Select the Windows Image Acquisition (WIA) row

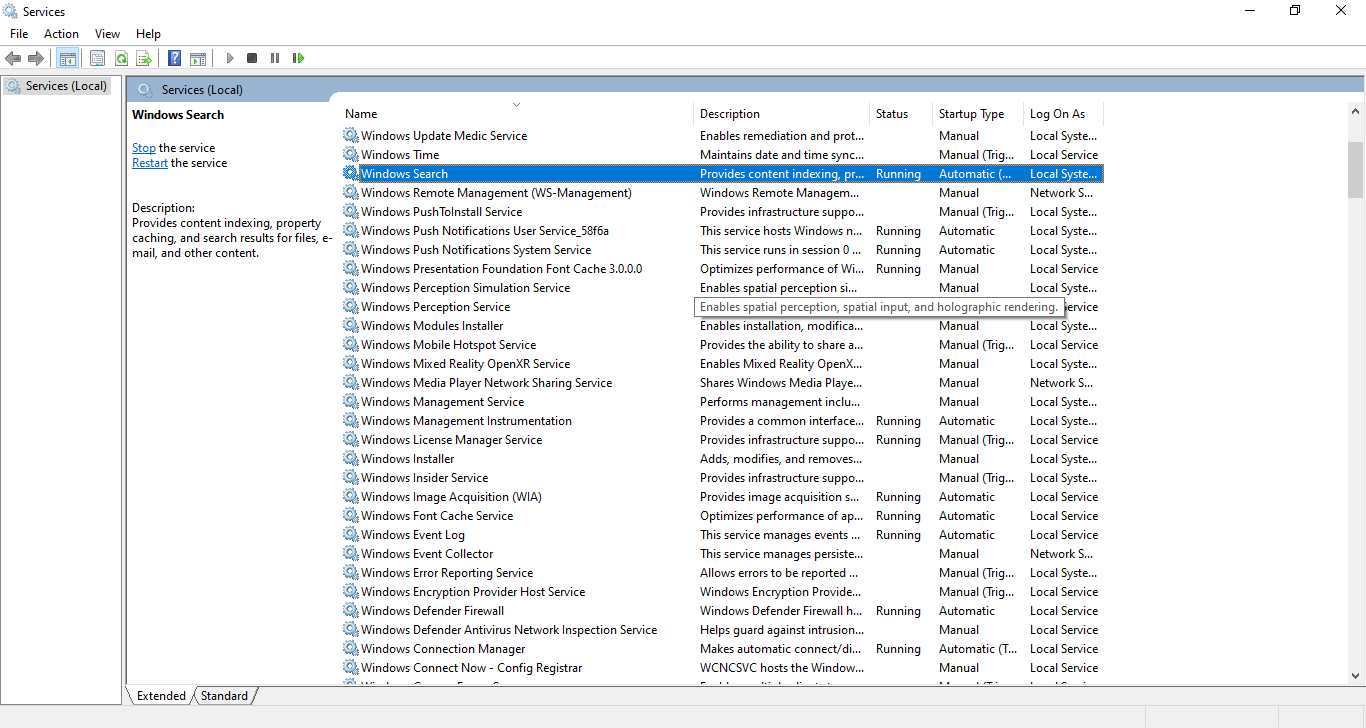pos(722,496)
